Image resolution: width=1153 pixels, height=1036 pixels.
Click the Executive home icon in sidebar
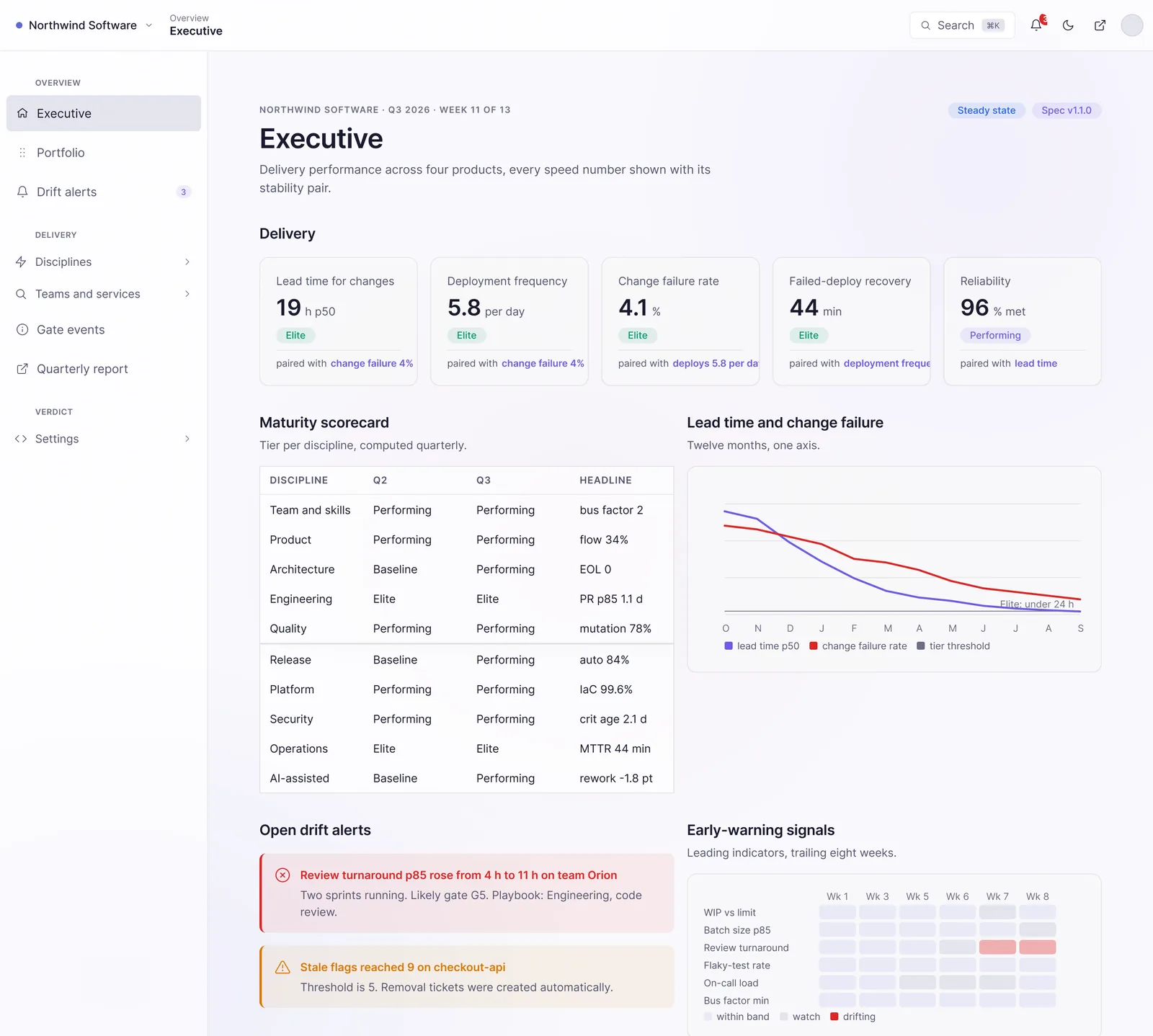coord(22,113)
